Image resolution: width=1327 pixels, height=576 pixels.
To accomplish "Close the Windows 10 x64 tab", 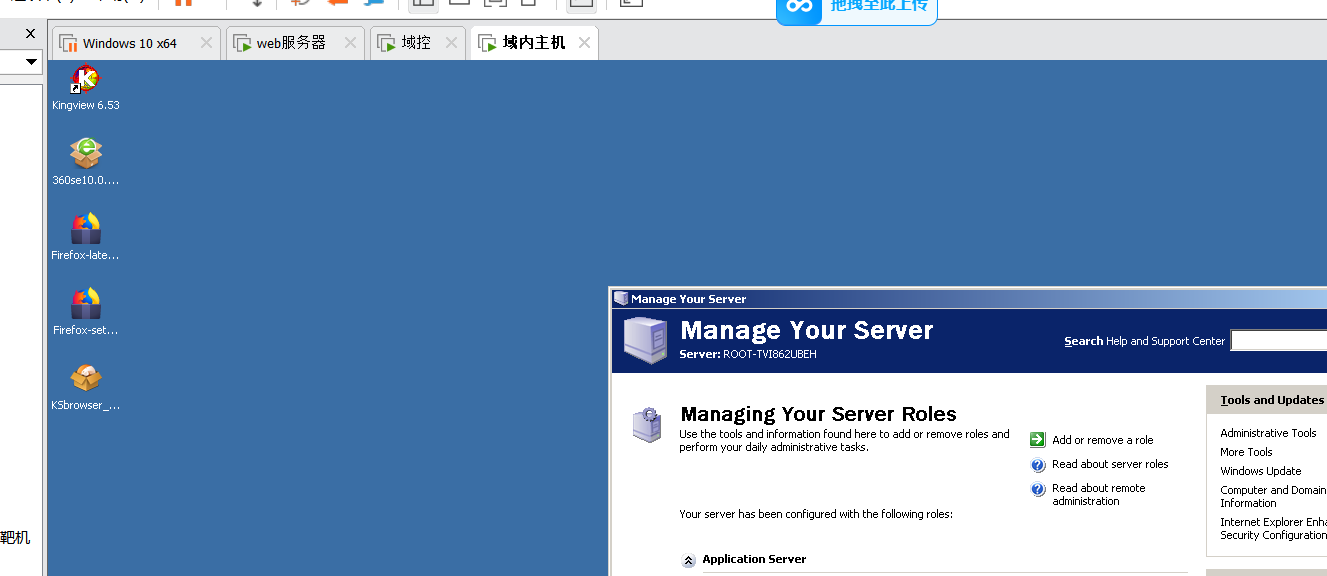I will 206,43.
